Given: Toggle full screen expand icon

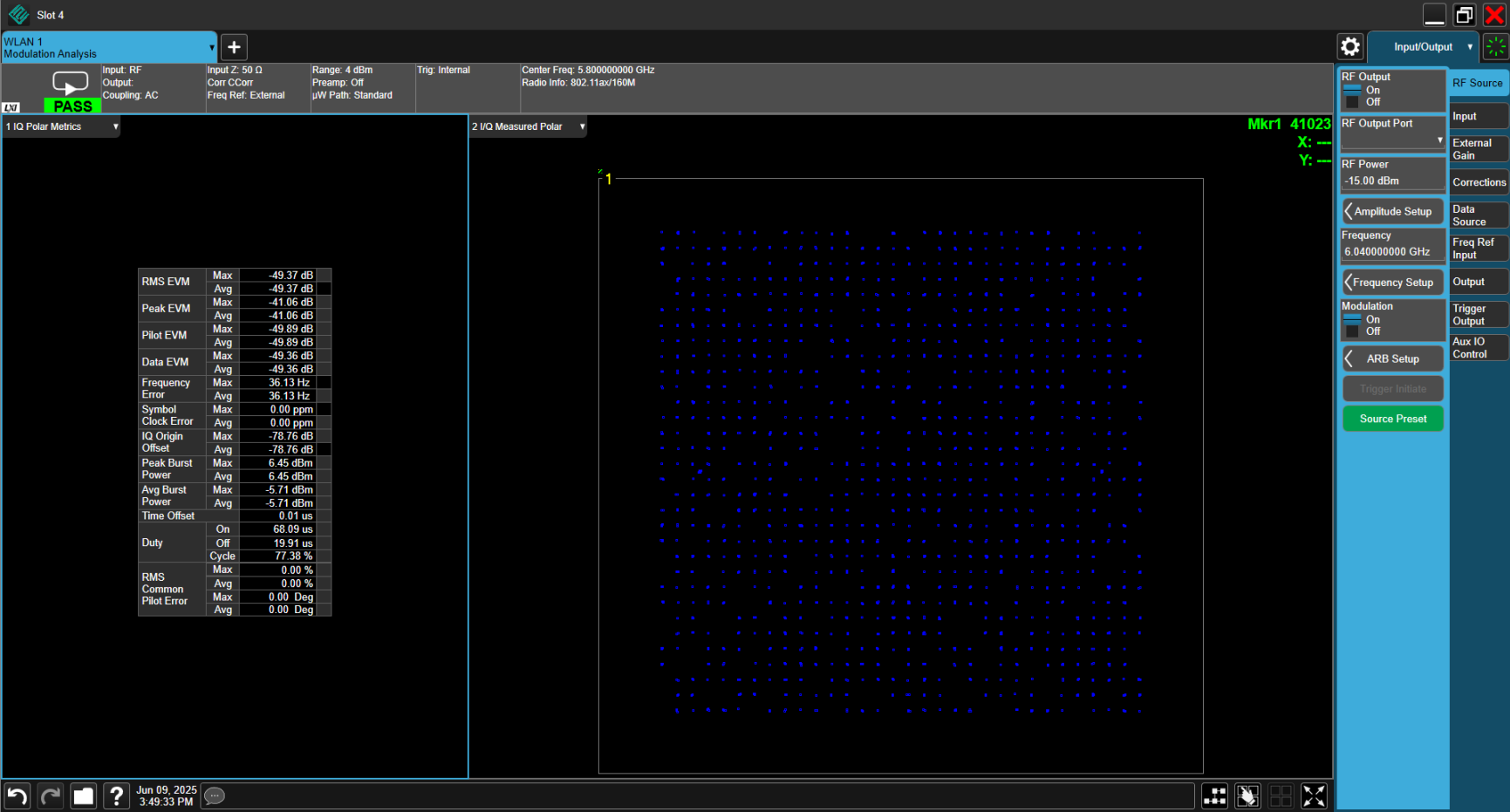Looking at the screenshot, I should [x=1314, y=795].
